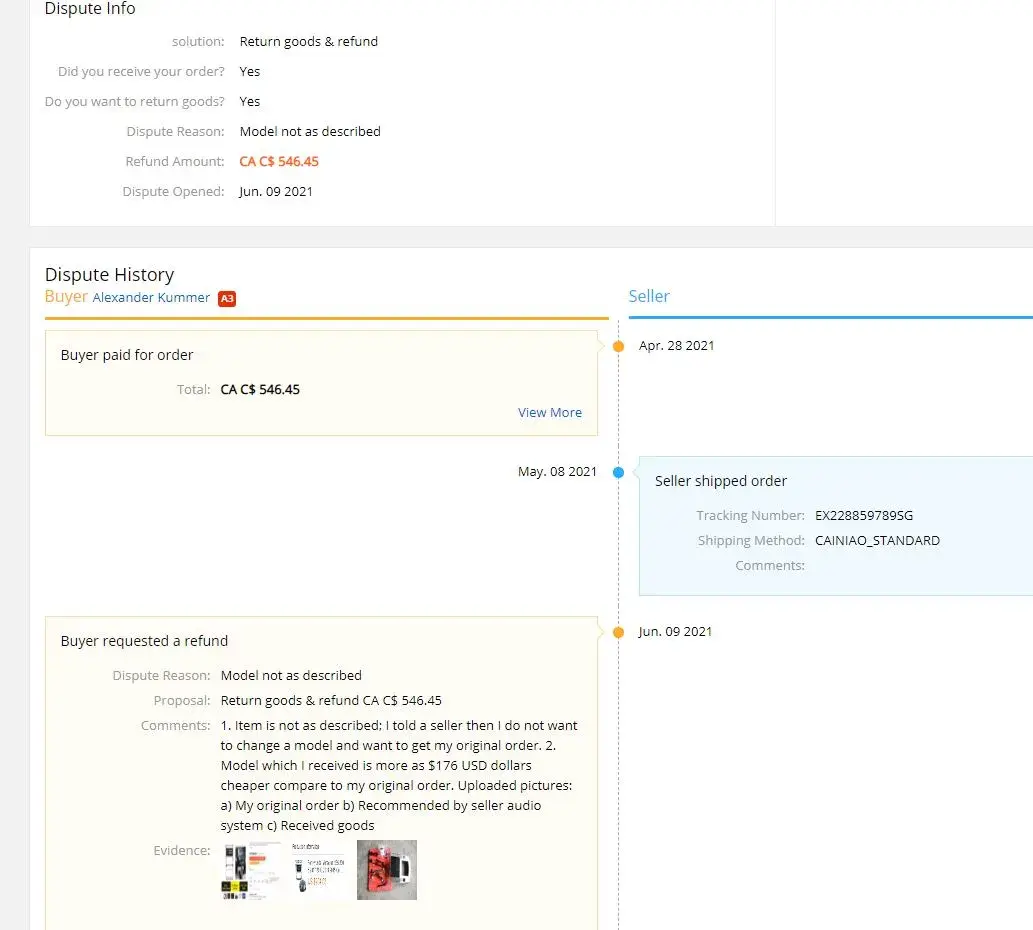Click the Dispute Info section title
This screenshot has width=1033, height=930.
point(90,9)
